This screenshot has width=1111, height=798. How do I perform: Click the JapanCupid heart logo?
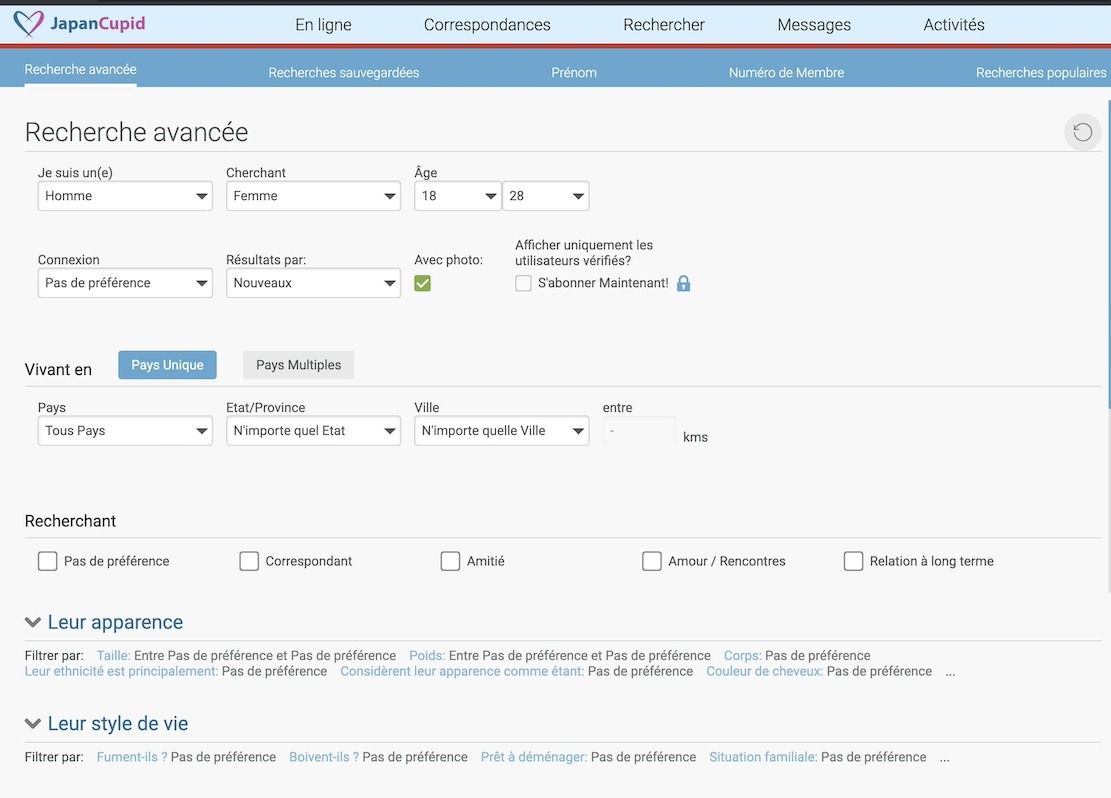click(29, 24)
